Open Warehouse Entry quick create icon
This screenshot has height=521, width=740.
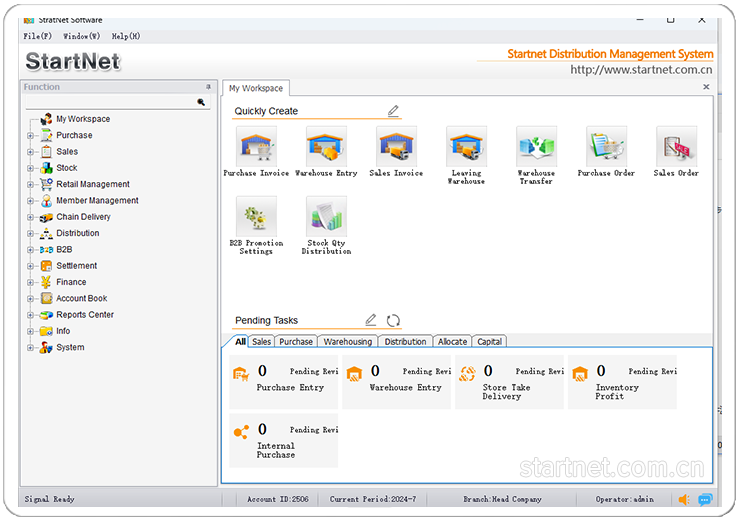coord(326,146)
